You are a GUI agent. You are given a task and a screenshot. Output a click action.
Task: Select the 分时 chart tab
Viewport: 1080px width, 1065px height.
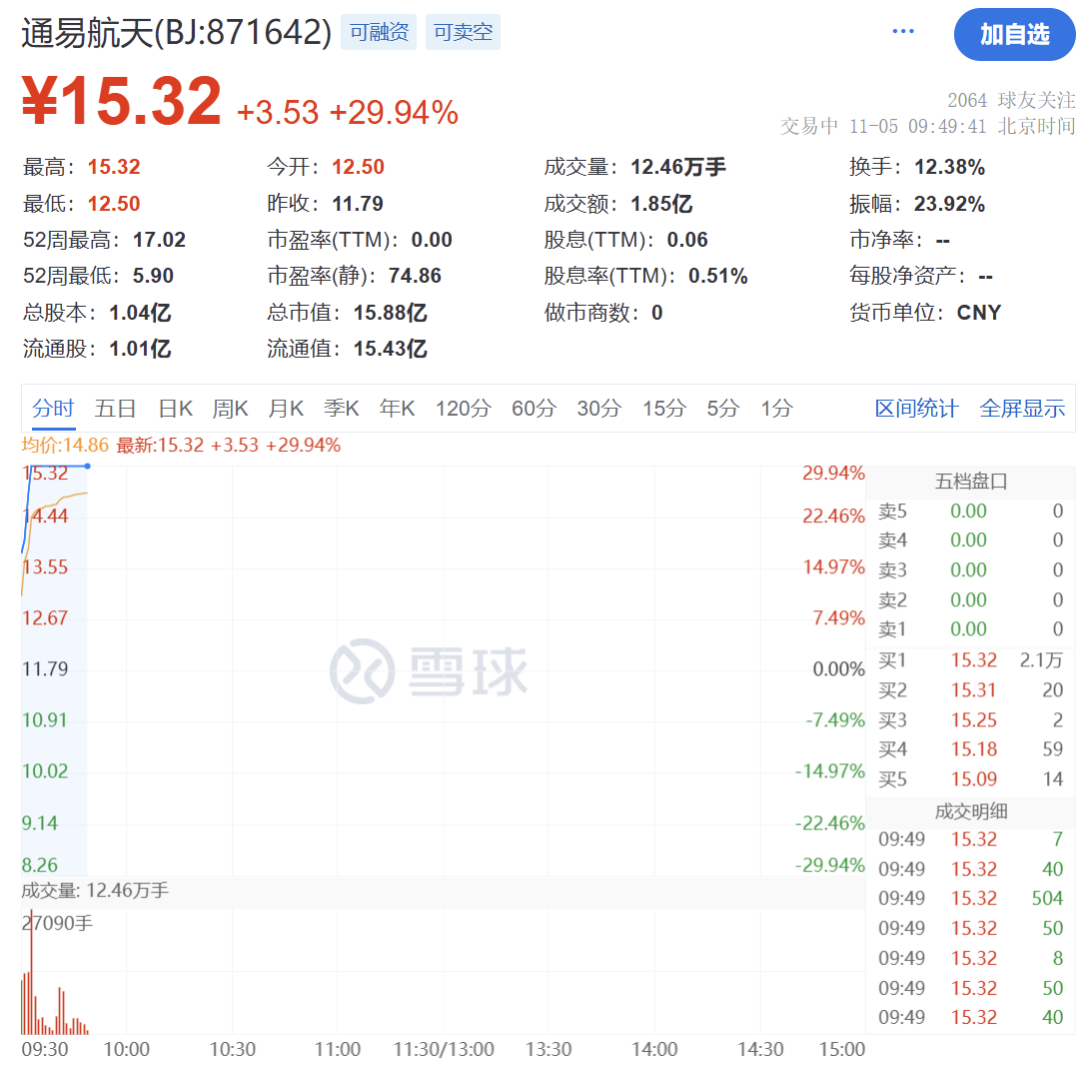53,409
